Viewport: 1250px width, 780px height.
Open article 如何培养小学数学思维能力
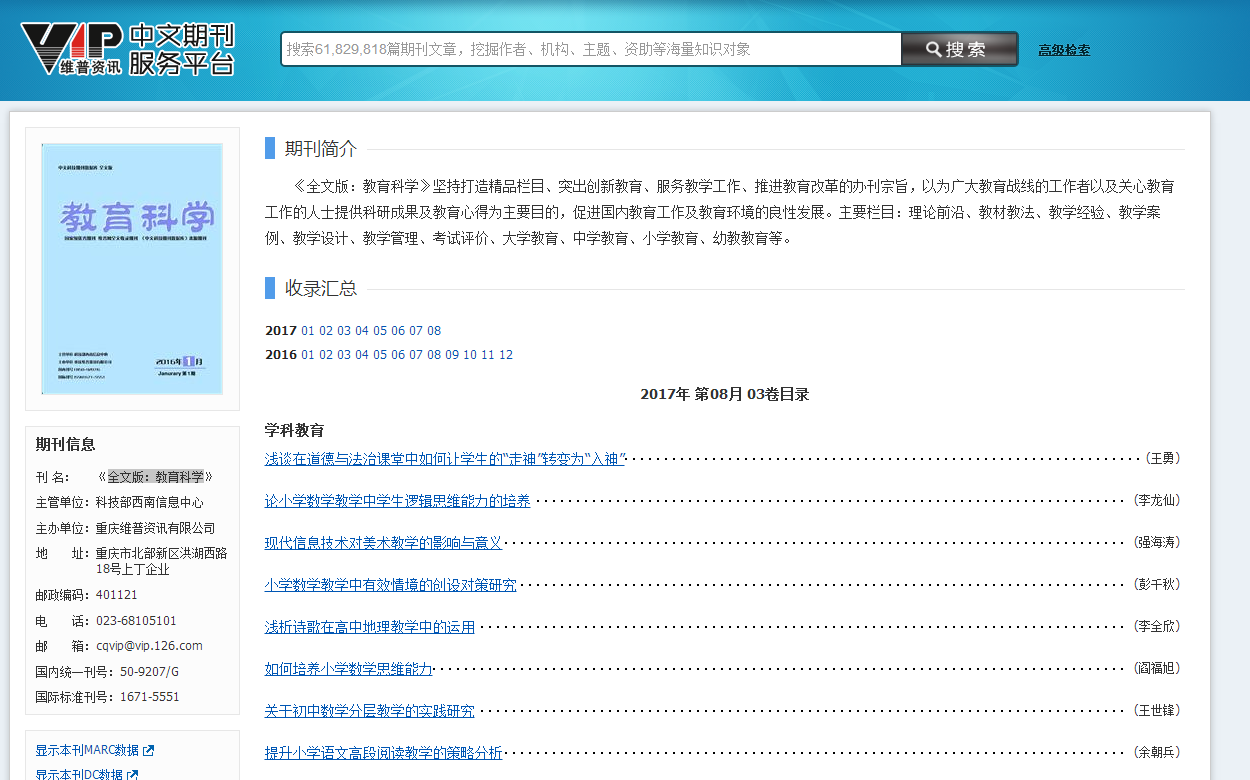(348, 669)
